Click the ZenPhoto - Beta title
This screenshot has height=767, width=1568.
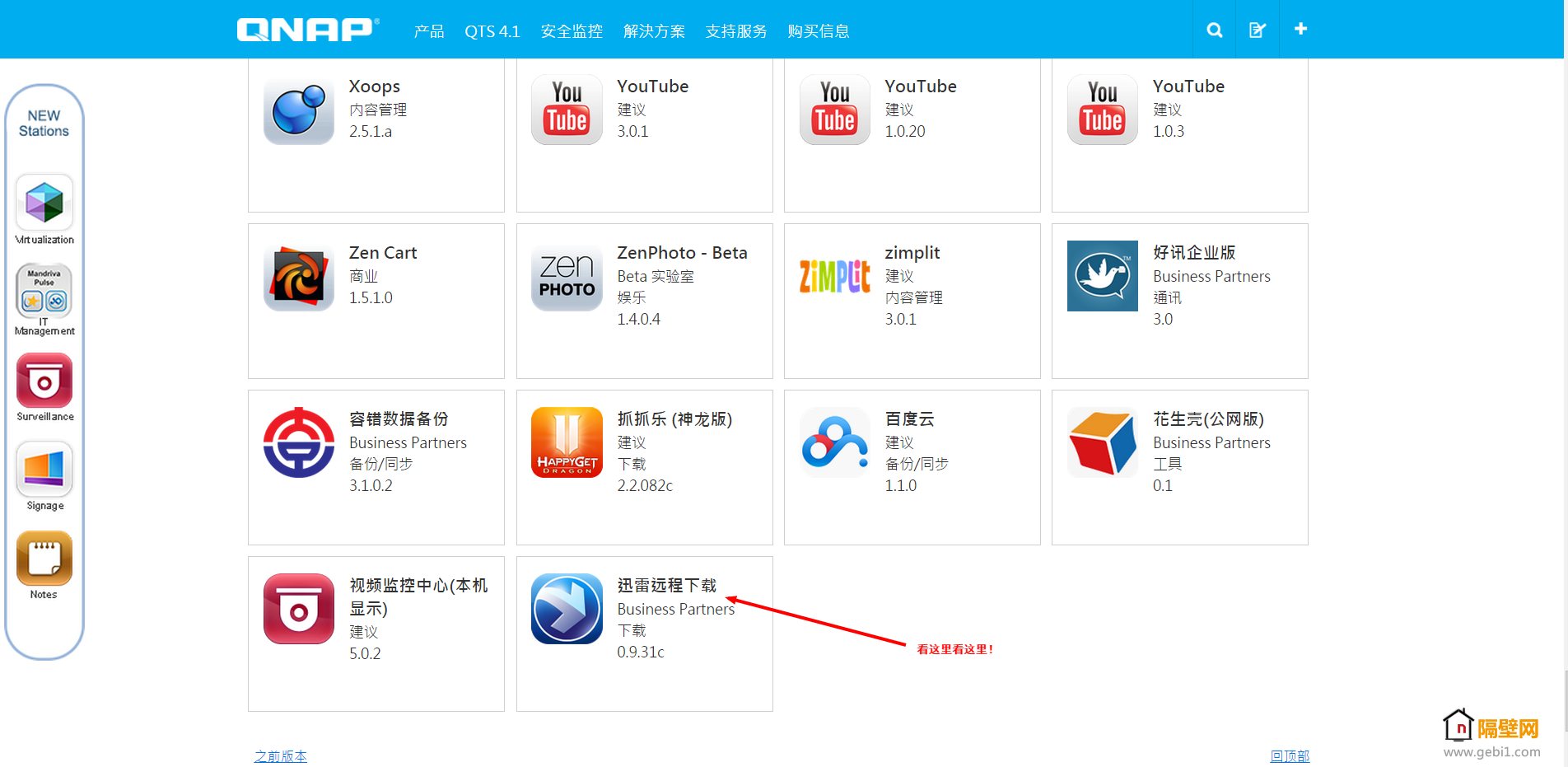coord(683,252)
